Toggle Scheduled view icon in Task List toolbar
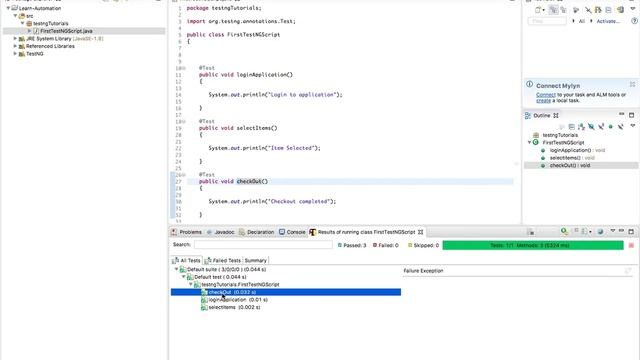The width and height of the screenshot is (640, 360). click(x=563, y=10)
